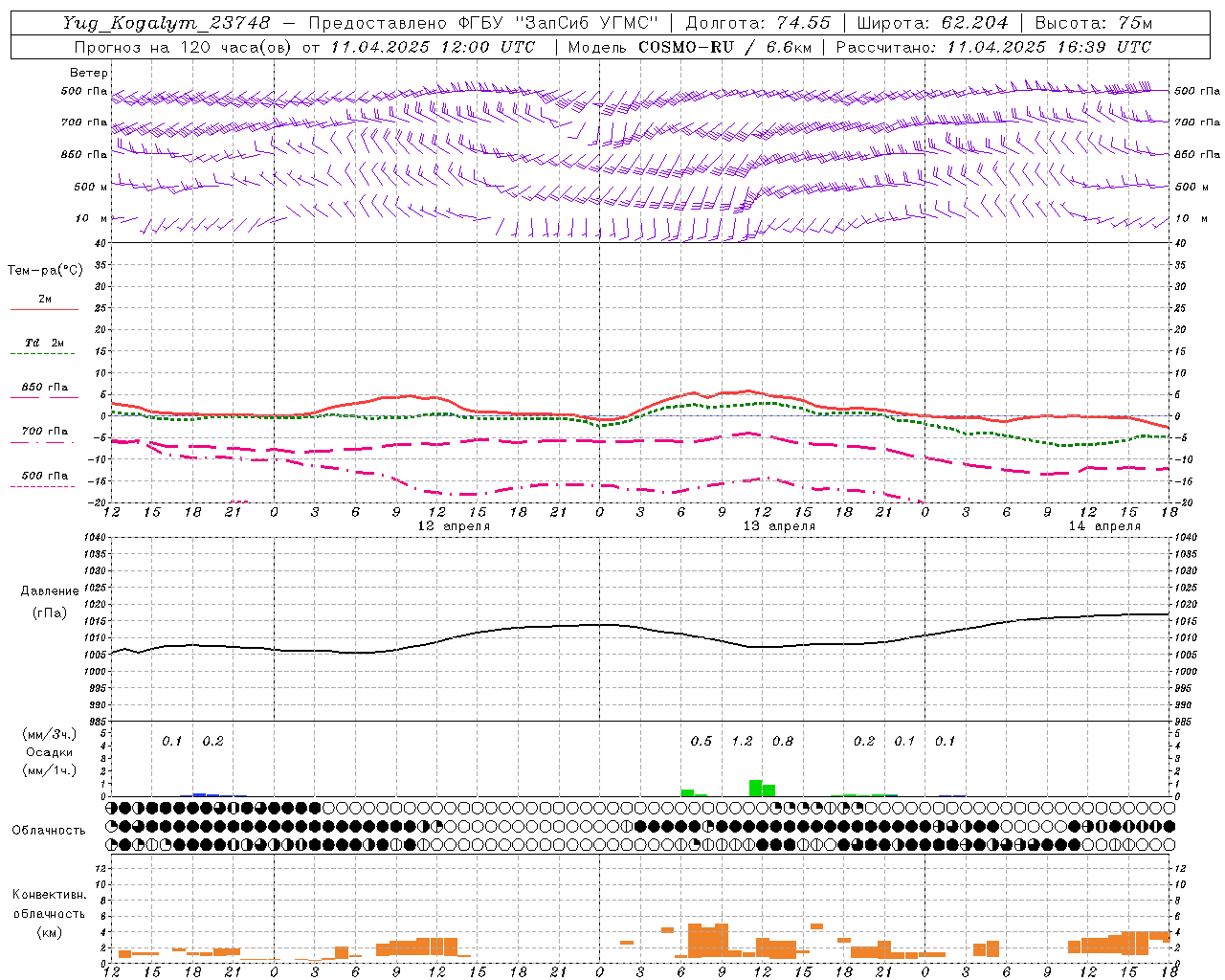This screenshot has width=1225, height=980.
Task: Click the (мм/1ч.) unit label
Action: coord(50,770)
